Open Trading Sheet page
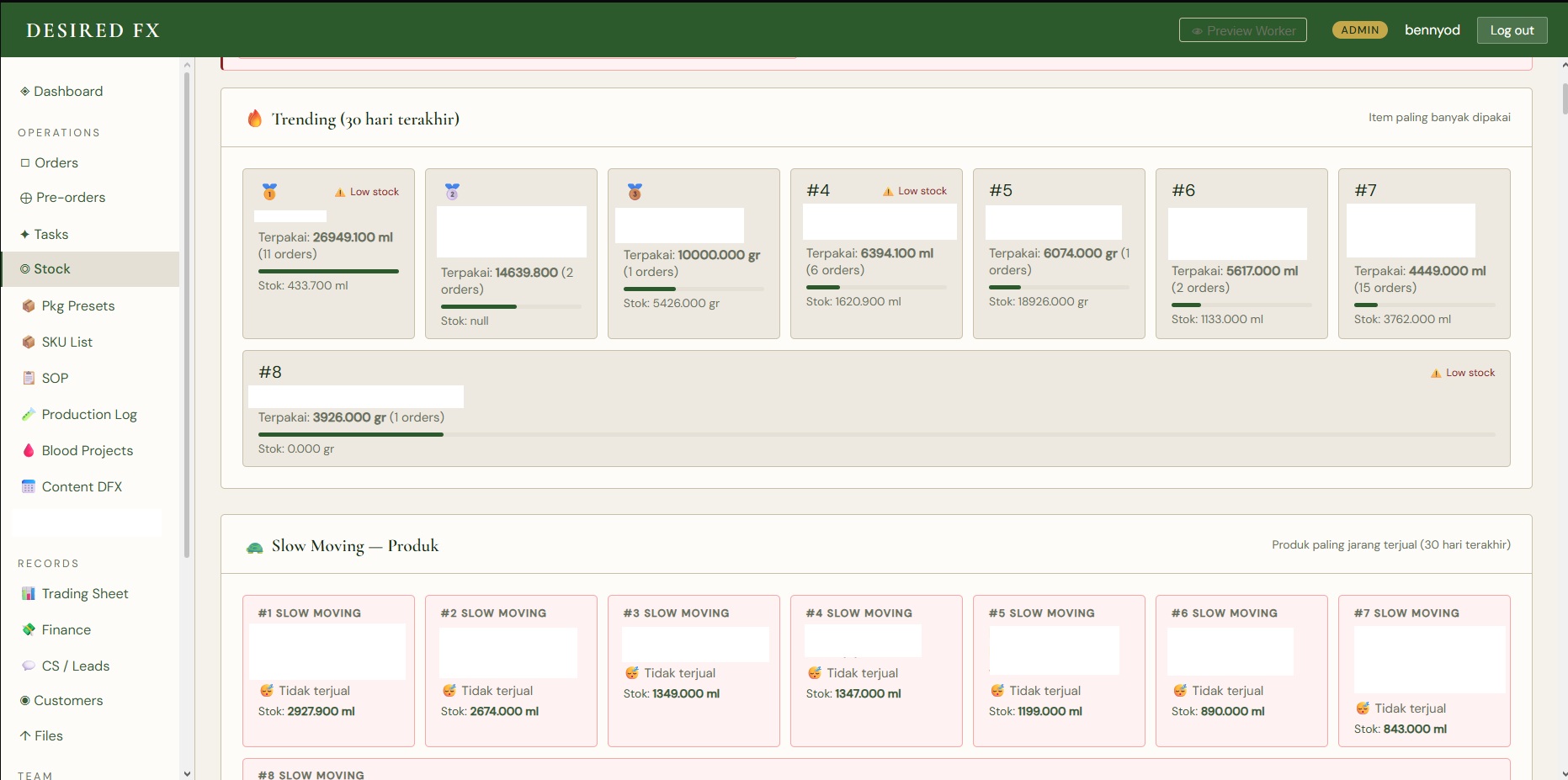The width and height of the screenshot is (1568, 780). [x=85, y=593]
